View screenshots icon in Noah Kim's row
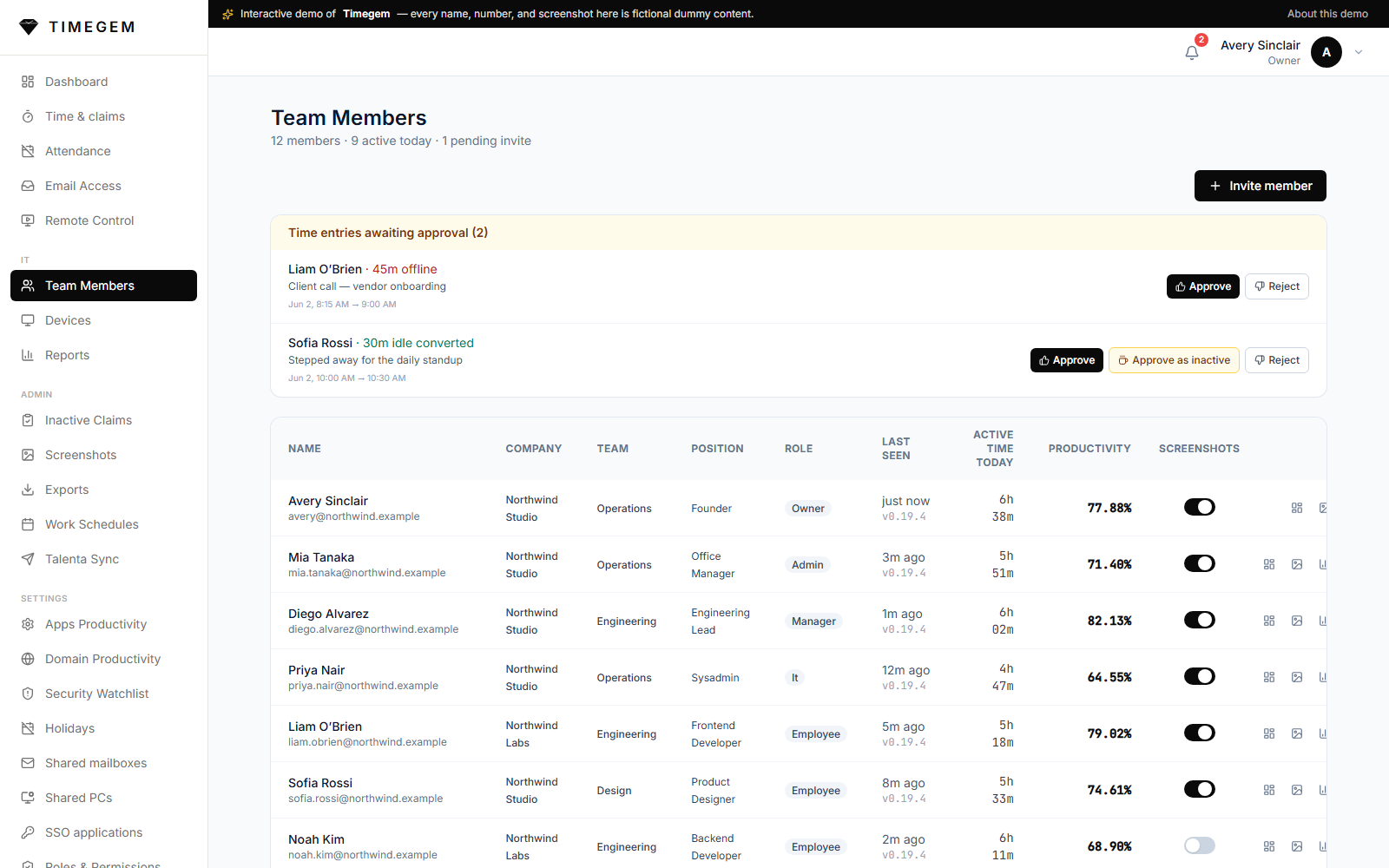 click(1297, 846)
